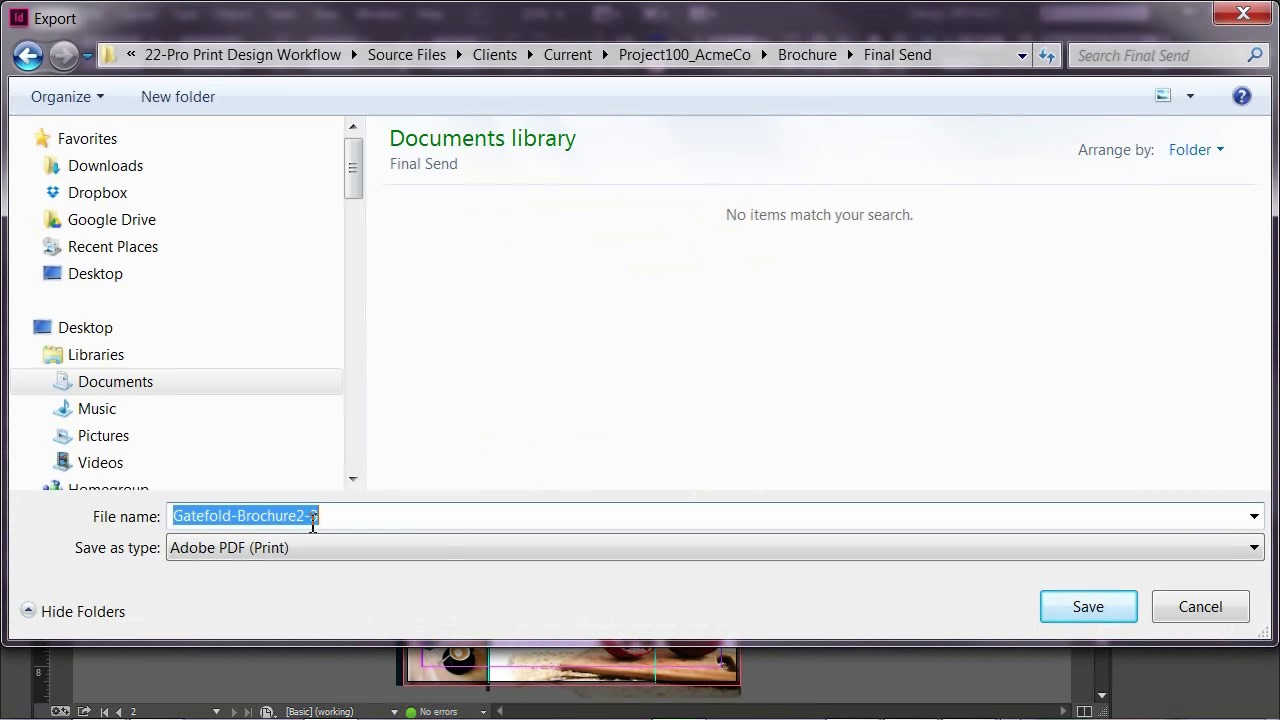Open the Arrange by Folder dropdown
This screenshot has height=720, width=1280.
click(x=1196, y=150)
